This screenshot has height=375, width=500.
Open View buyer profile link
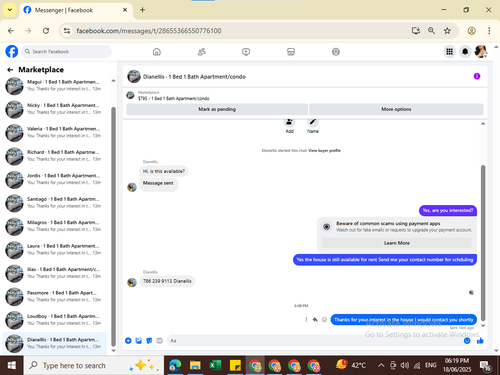[324, 150]
